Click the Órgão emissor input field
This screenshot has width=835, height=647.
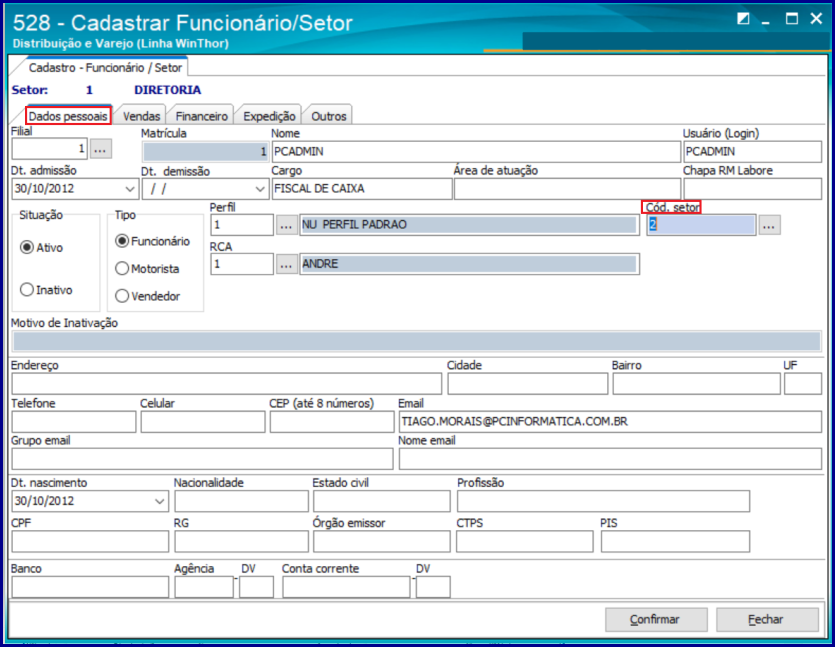point(382,542)
